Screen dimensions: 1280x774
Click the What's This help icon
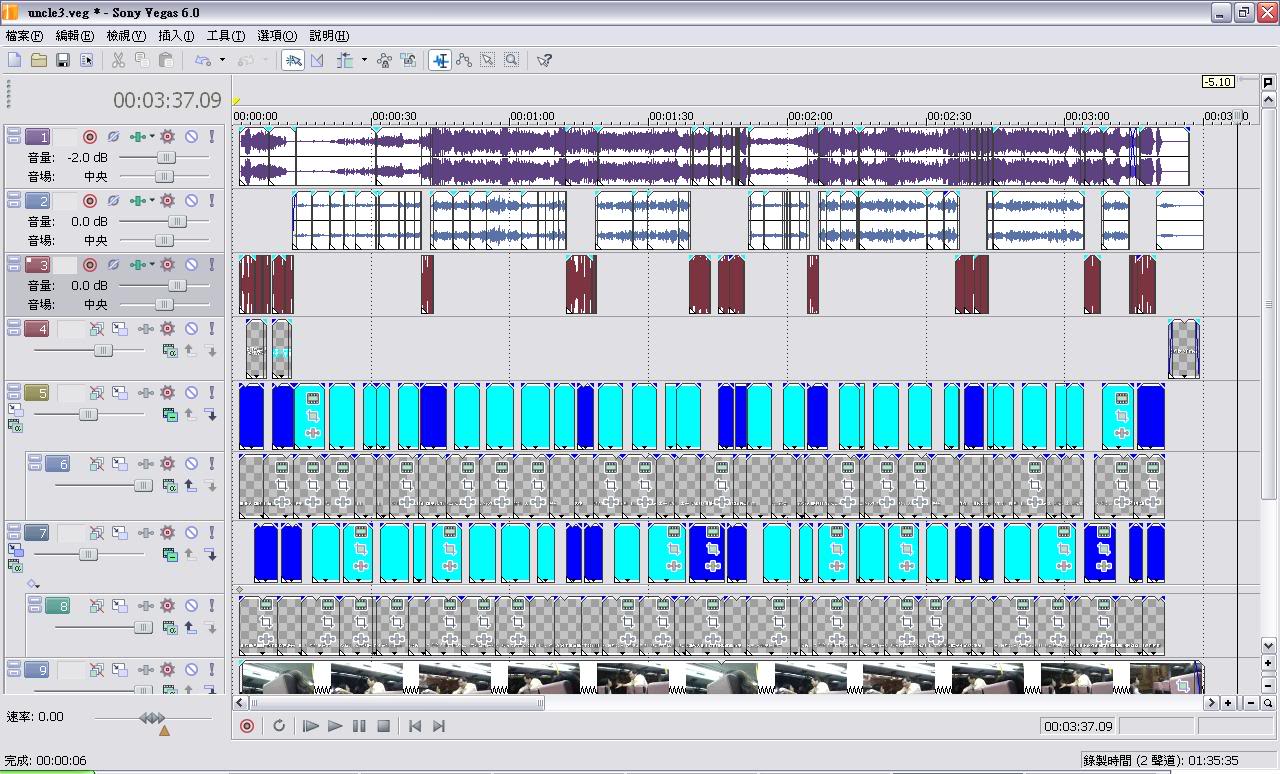click(x=544, y=60)
